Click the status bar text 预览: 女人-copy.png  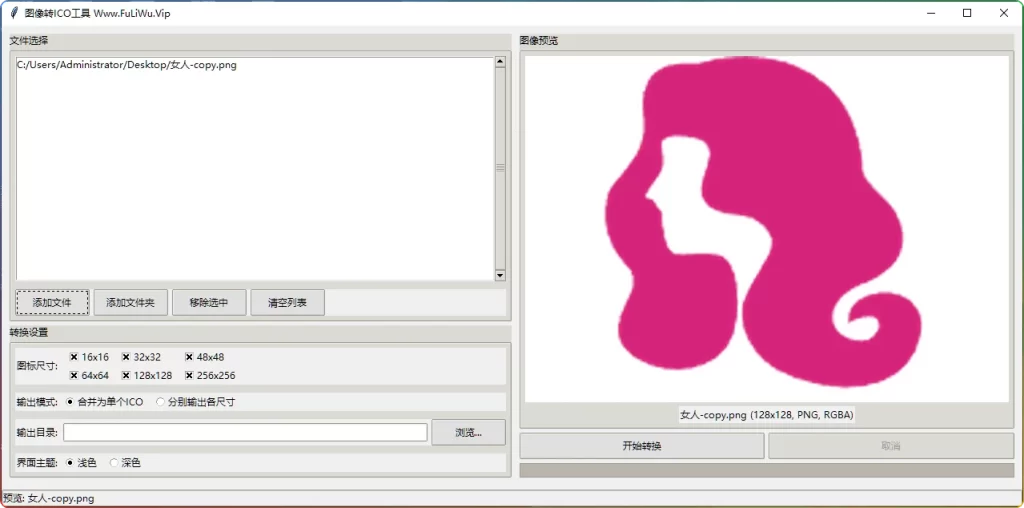49,498
